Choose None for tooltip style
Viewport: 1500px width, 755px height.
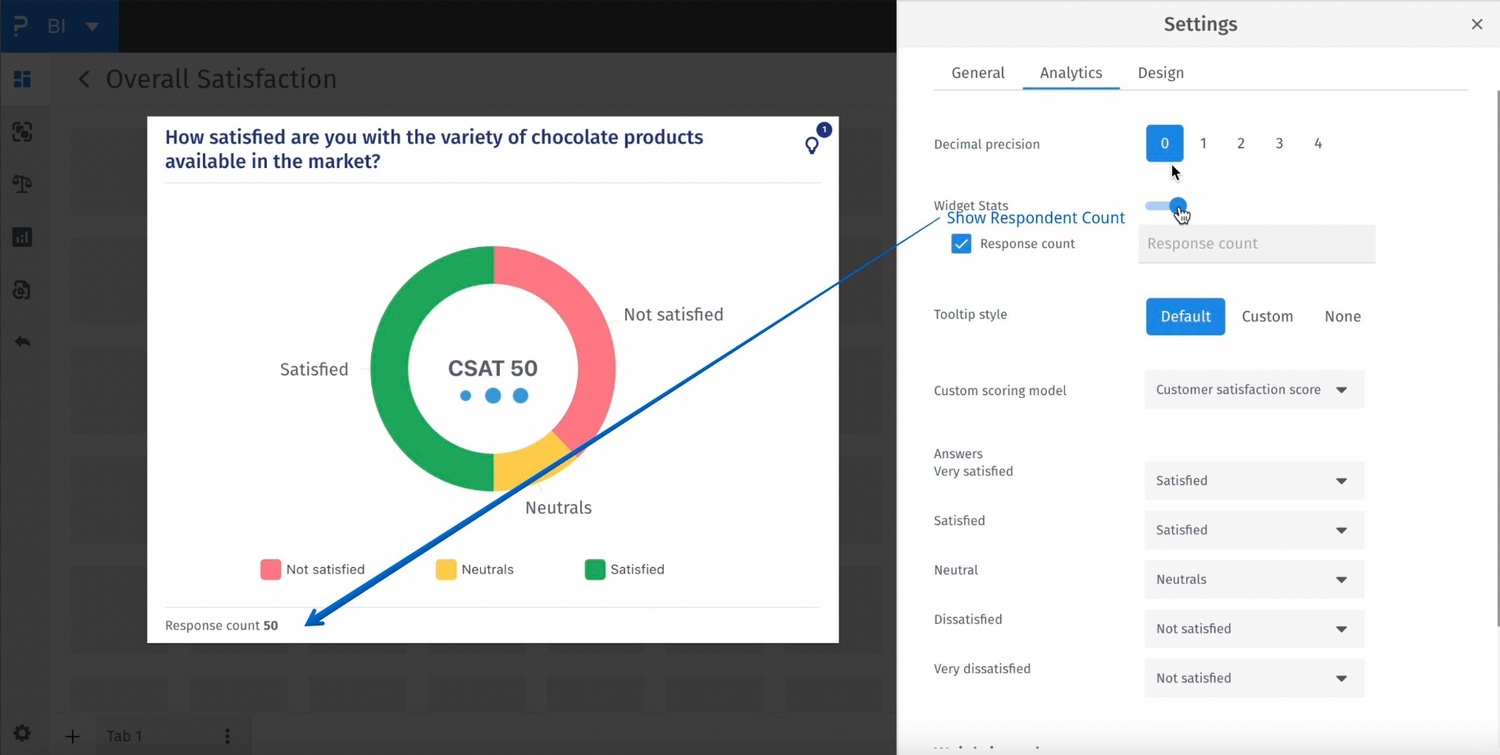[1342, 316]
